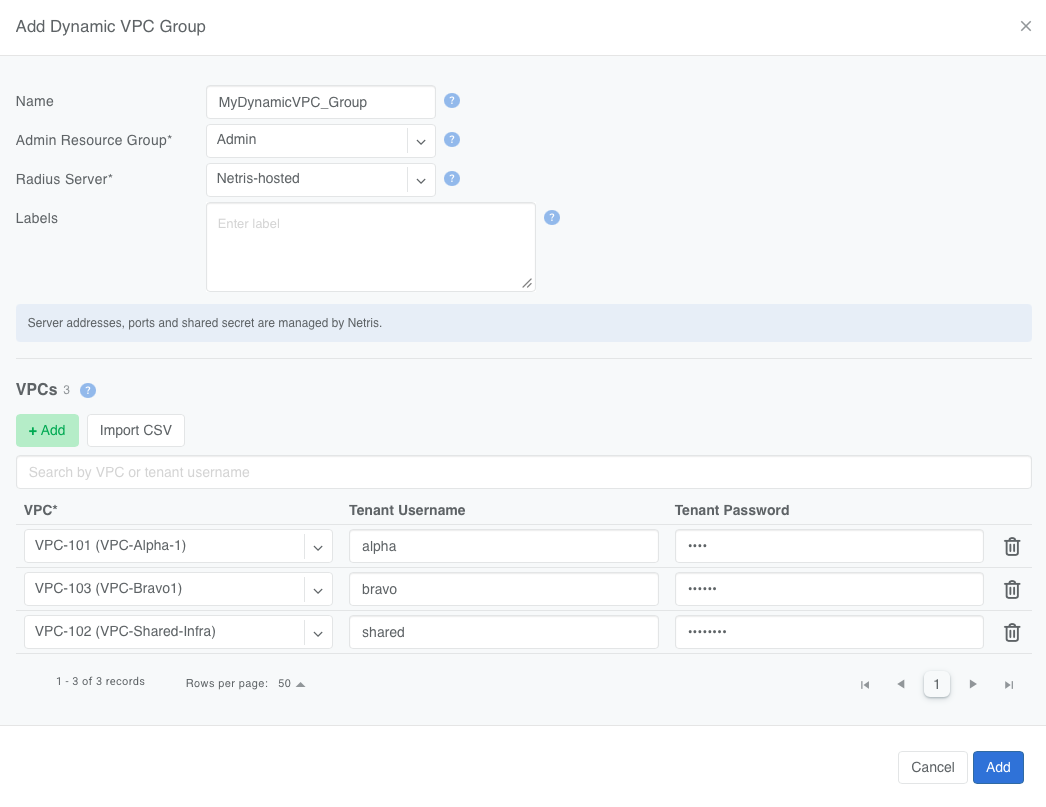This screenshot has width=1046, height=807.
Task: Click the Import CSV button
Action: click(135, 430)
